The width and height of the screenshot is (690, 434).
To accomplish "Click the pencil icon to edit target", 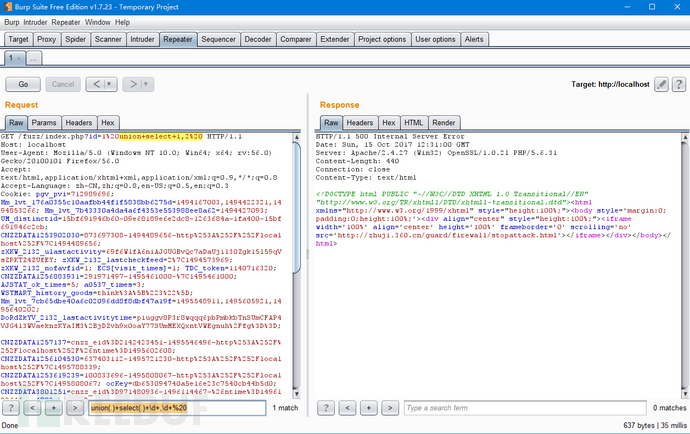I will click(661, 84).
